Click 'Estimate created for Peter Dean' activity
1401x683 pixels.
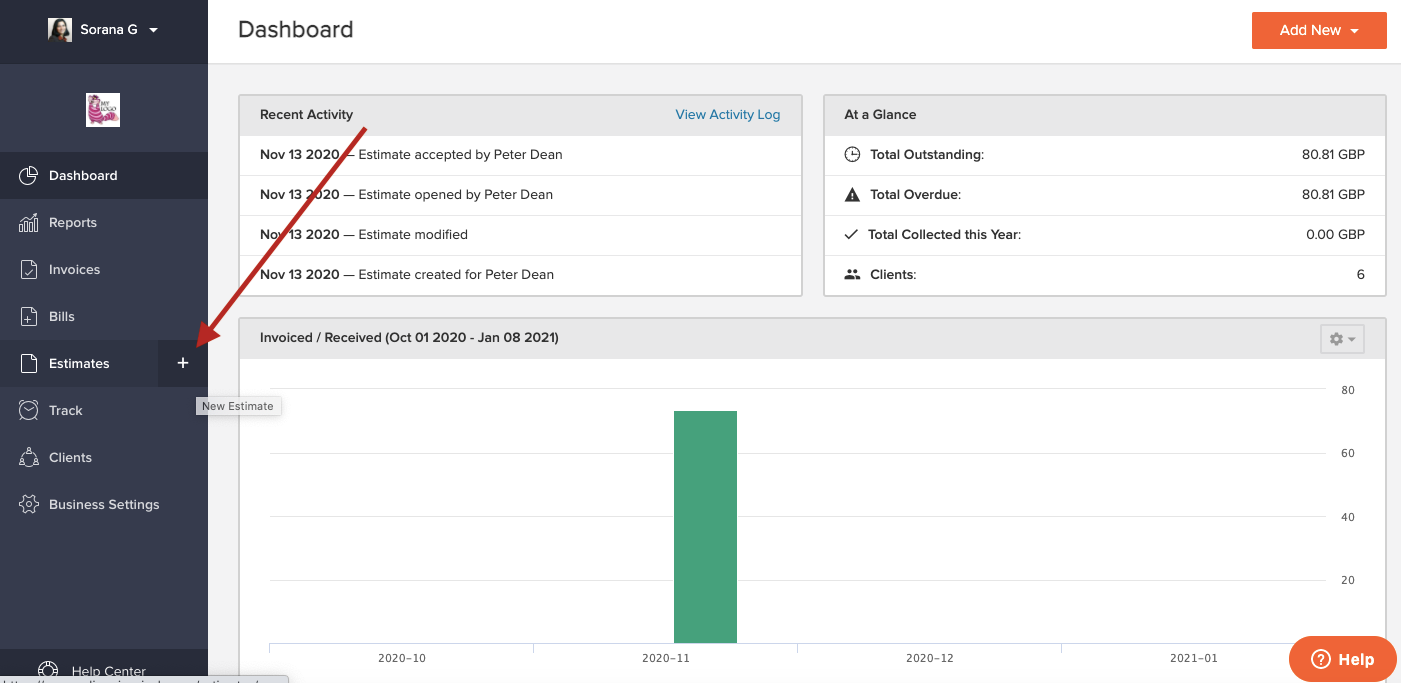(x=456, y=275)
